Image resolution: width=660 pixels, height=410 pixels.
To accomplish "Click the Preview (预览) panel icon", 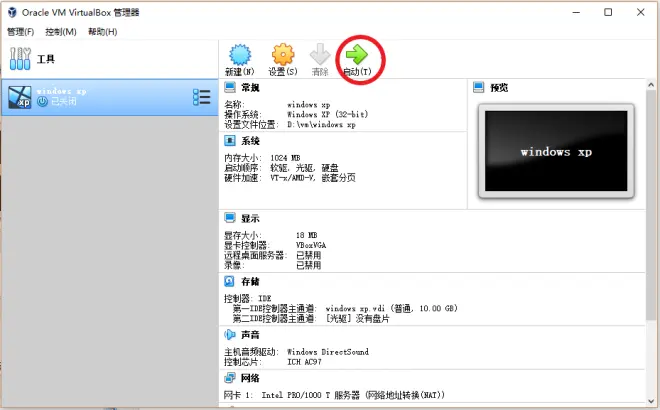I will tap(479, 87).
